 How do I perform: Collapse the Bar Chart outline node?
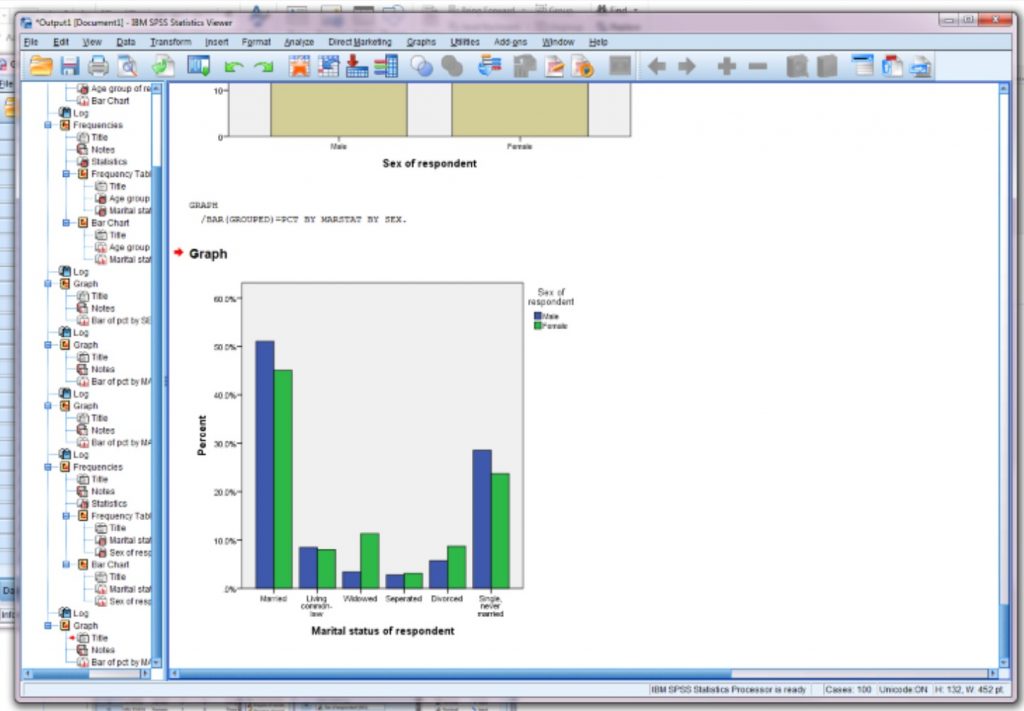[66, 223]
